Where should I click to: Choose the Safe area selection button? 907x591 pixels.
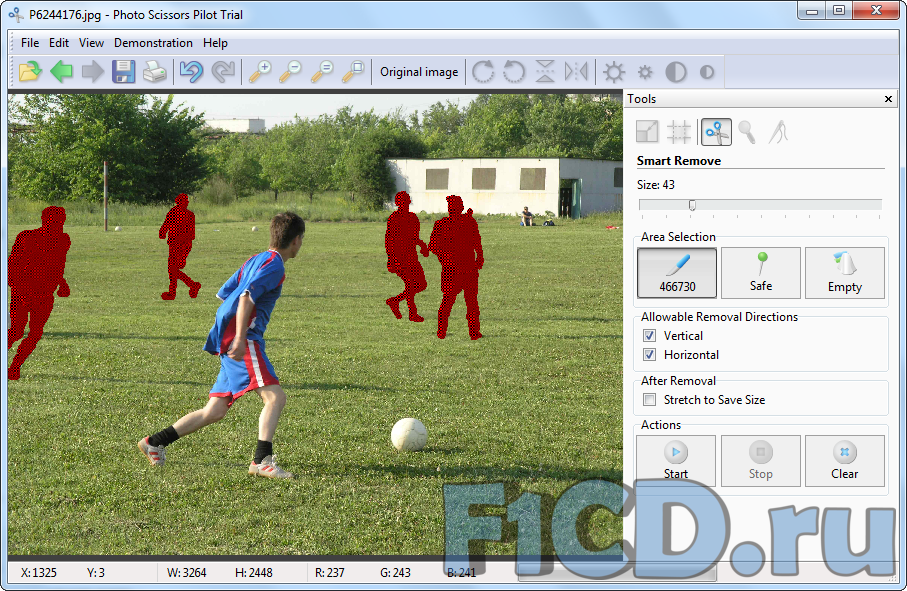tap(761, 273)
